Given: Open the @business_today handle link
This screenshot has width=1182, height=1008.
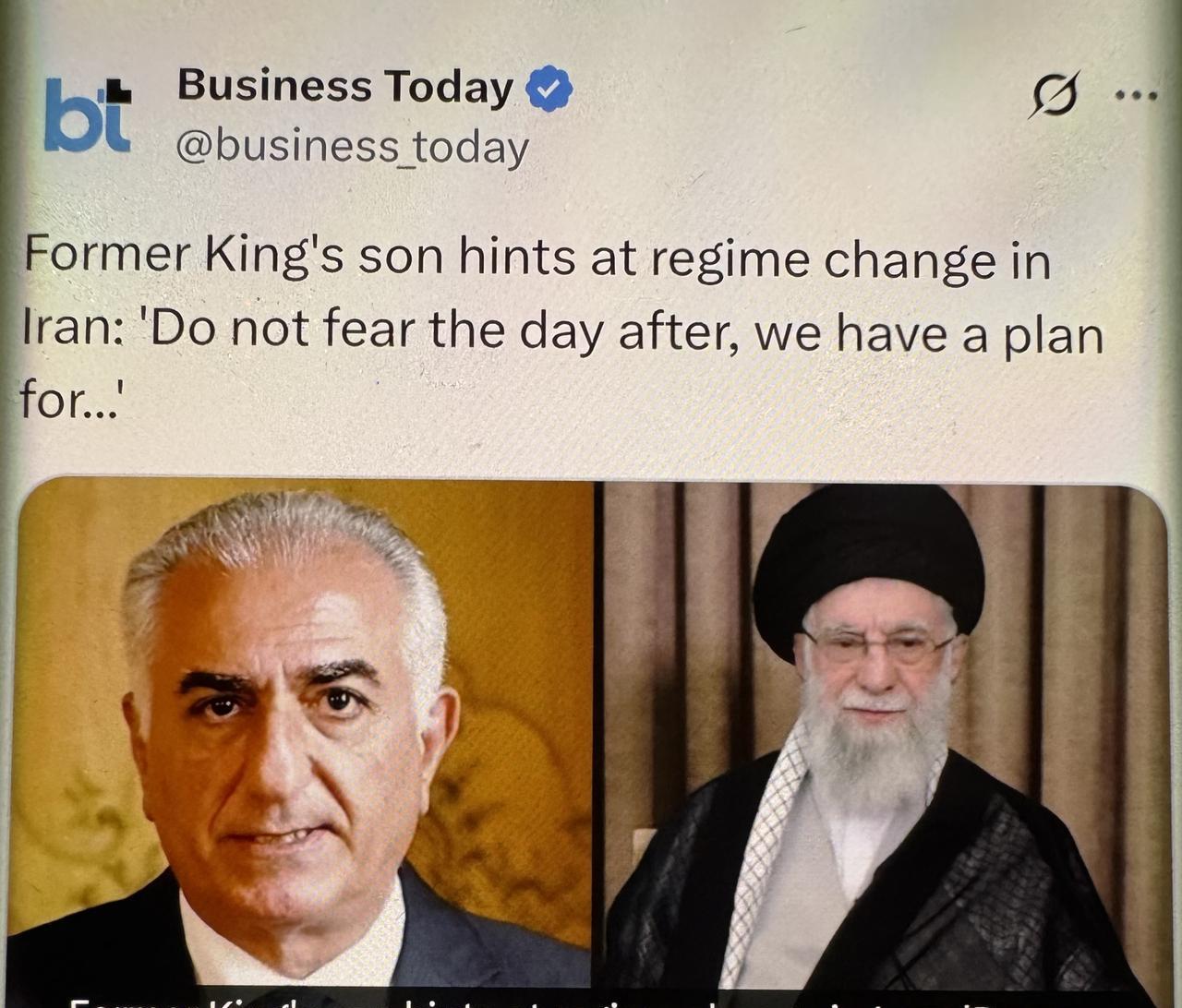Looking at the screenshot, I should (x=352, y=148).
